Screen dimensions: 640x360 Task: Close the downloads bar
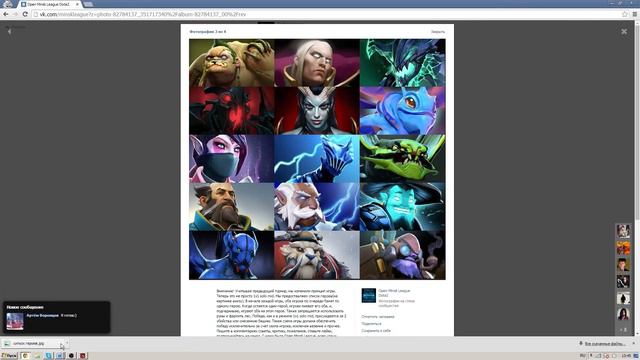point(634,344)
